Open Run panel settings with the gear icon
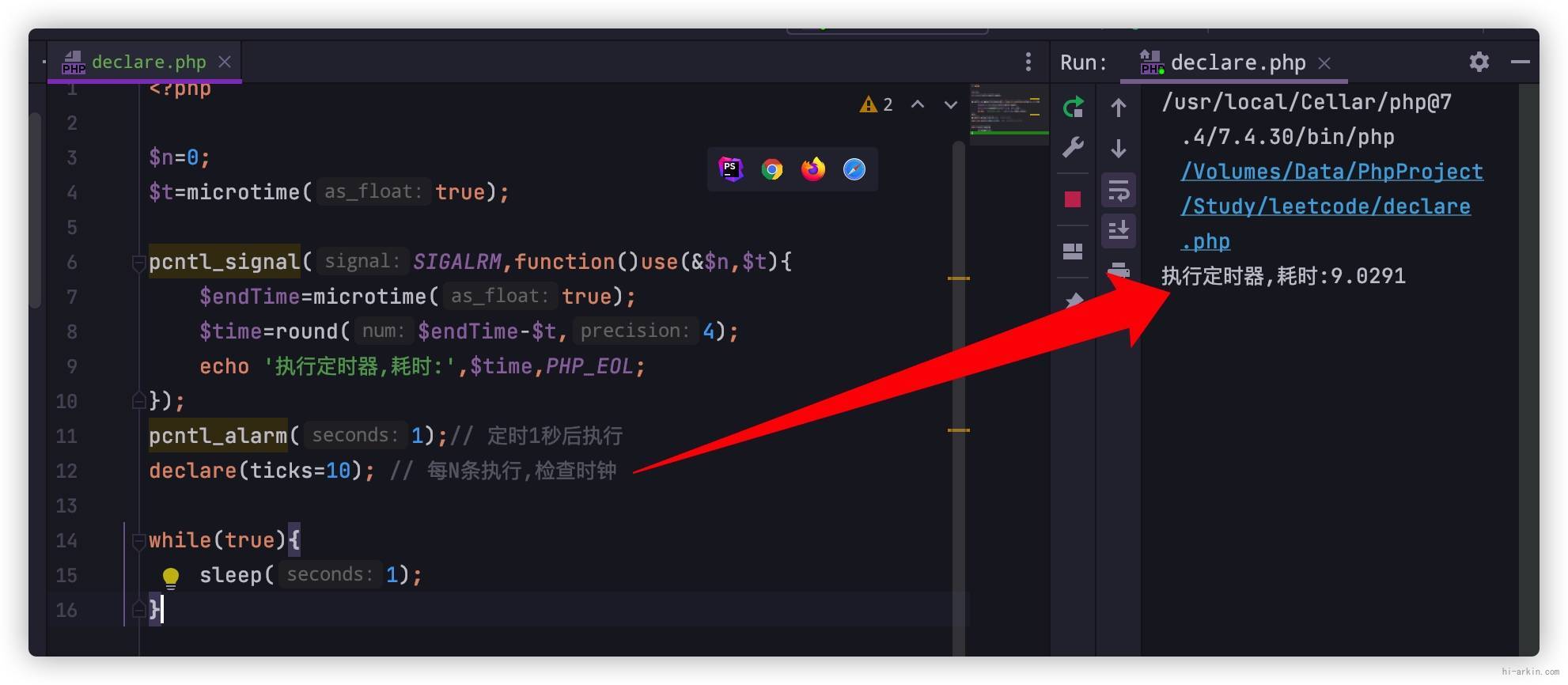 (x=1479, y=62)
